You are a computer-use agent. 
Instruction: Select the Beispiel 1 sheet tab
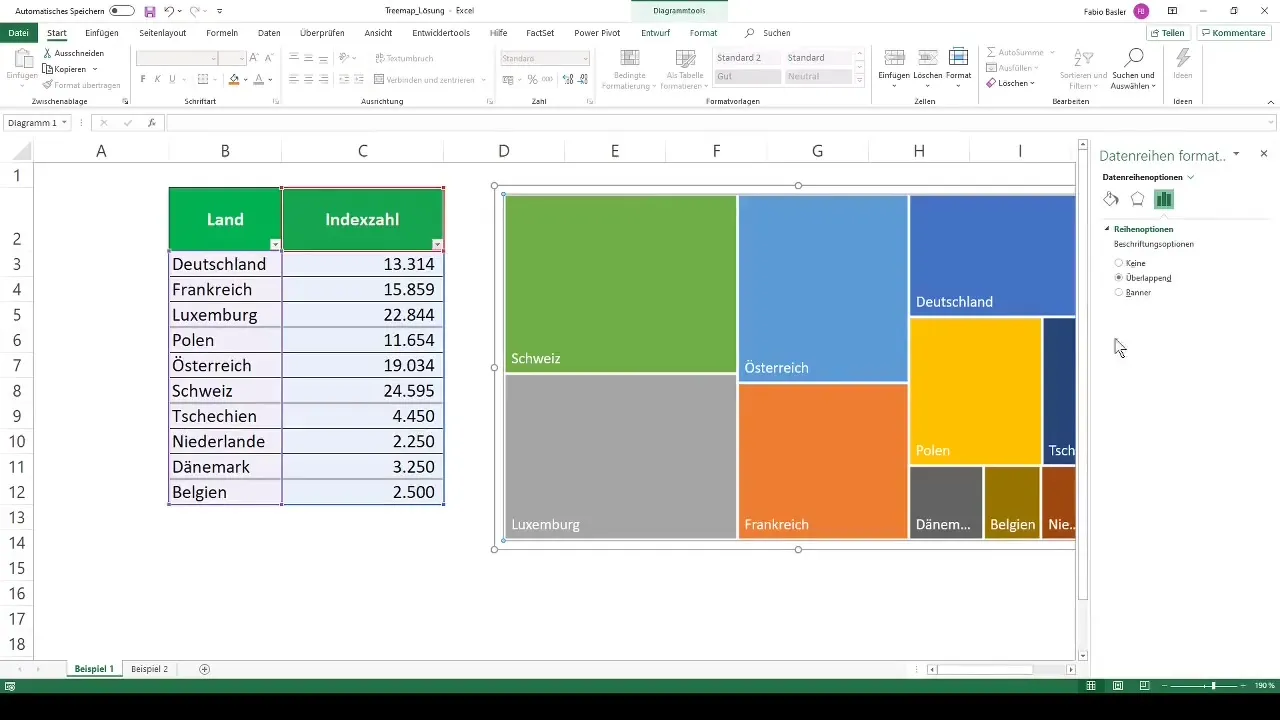(x=94, y=668)
